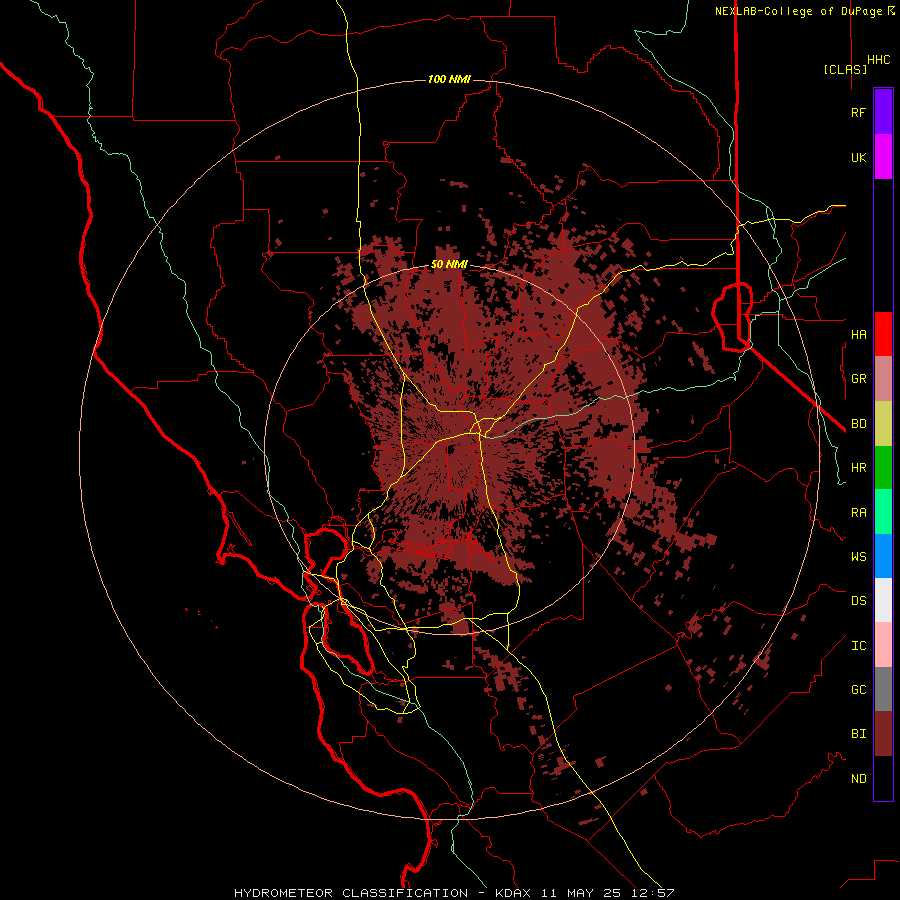Click the WS legend label
900x900 pixels.
tap(858, 557)
